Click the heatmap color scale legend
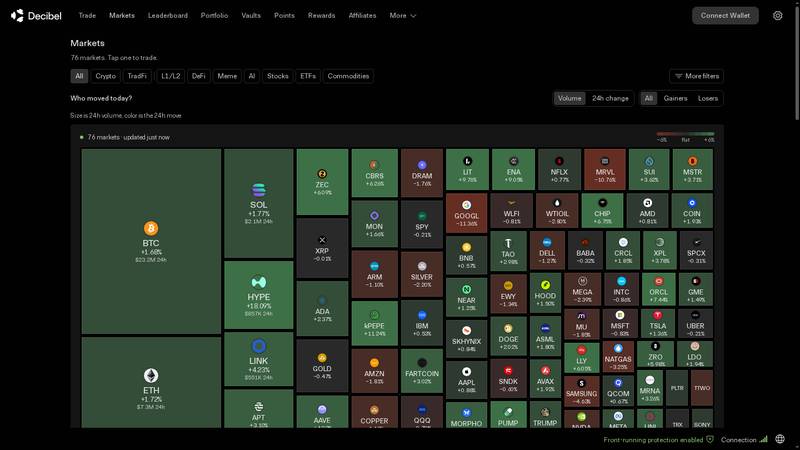The image size is (800, 450). [685, 137]
